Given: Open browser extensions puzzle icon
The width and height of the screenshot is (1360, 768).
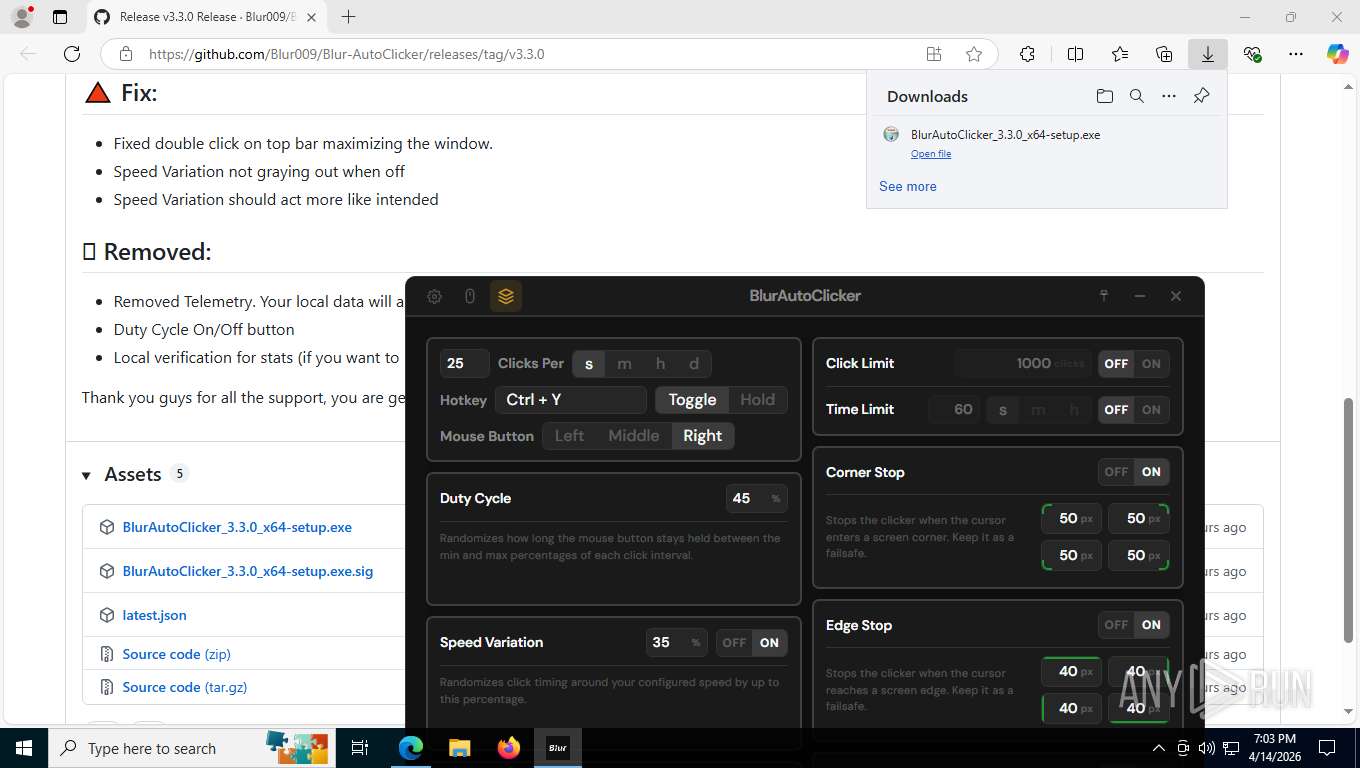Looking at the screenshot, I should click(1027, 54).
